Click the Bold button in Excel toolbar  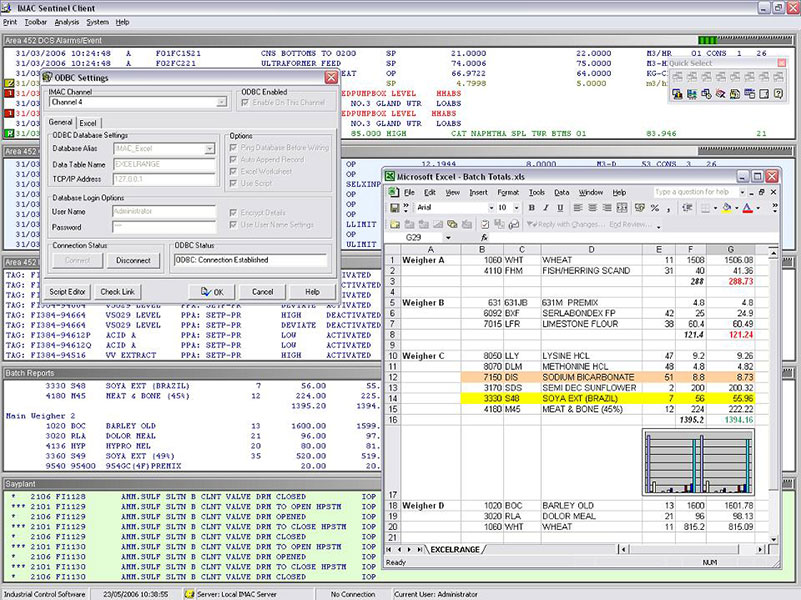[532, 208]
